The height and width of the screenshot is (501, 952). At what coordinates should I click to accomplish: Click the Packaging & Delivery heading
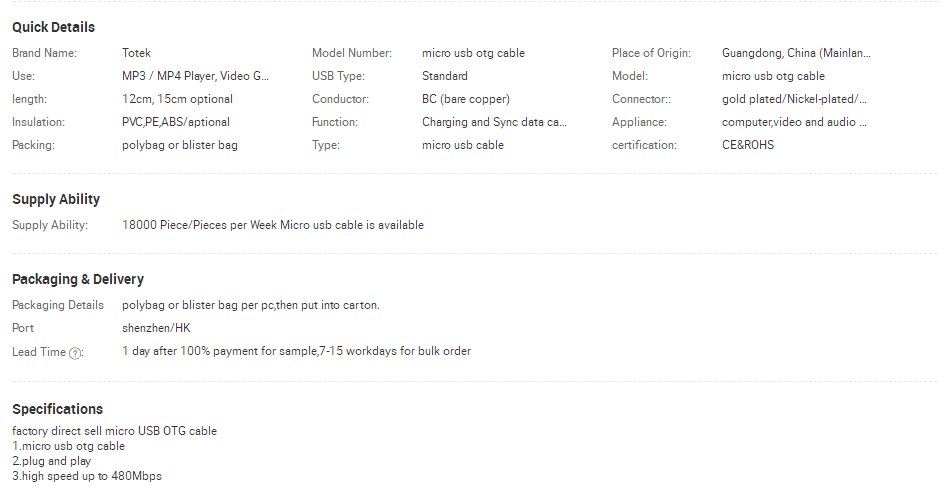point(78,279)
